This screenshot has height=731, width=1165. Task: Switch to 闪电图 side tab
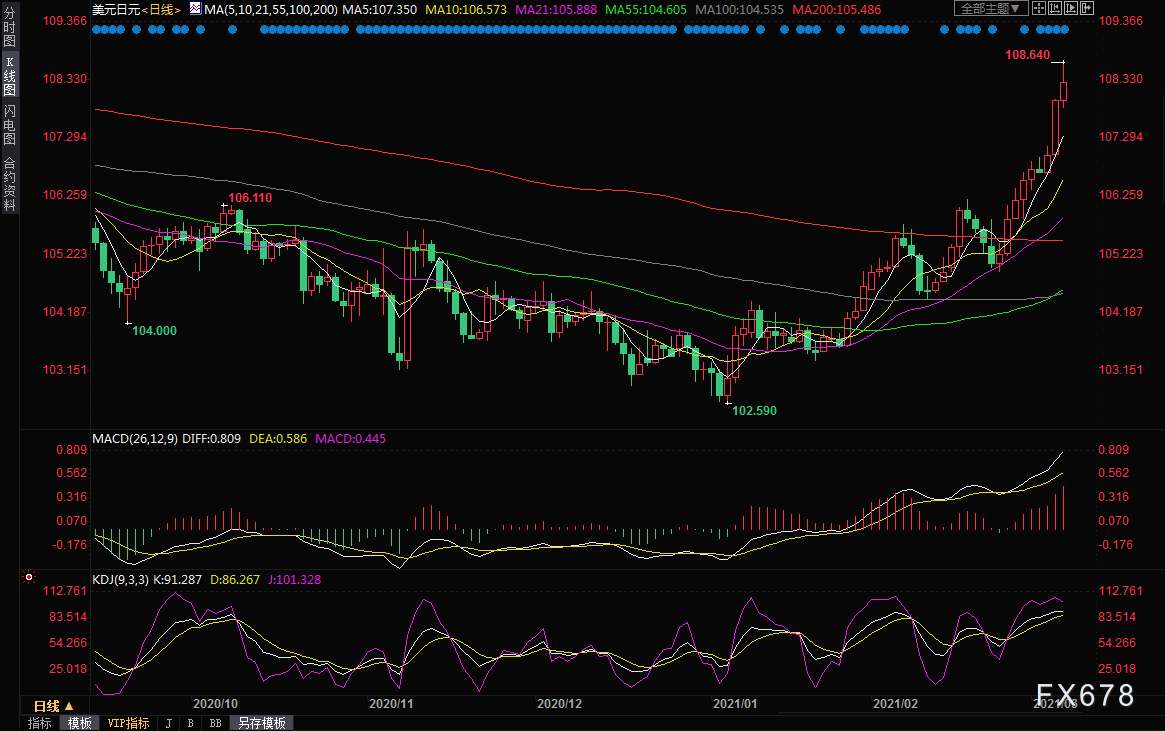click(10, 125)
